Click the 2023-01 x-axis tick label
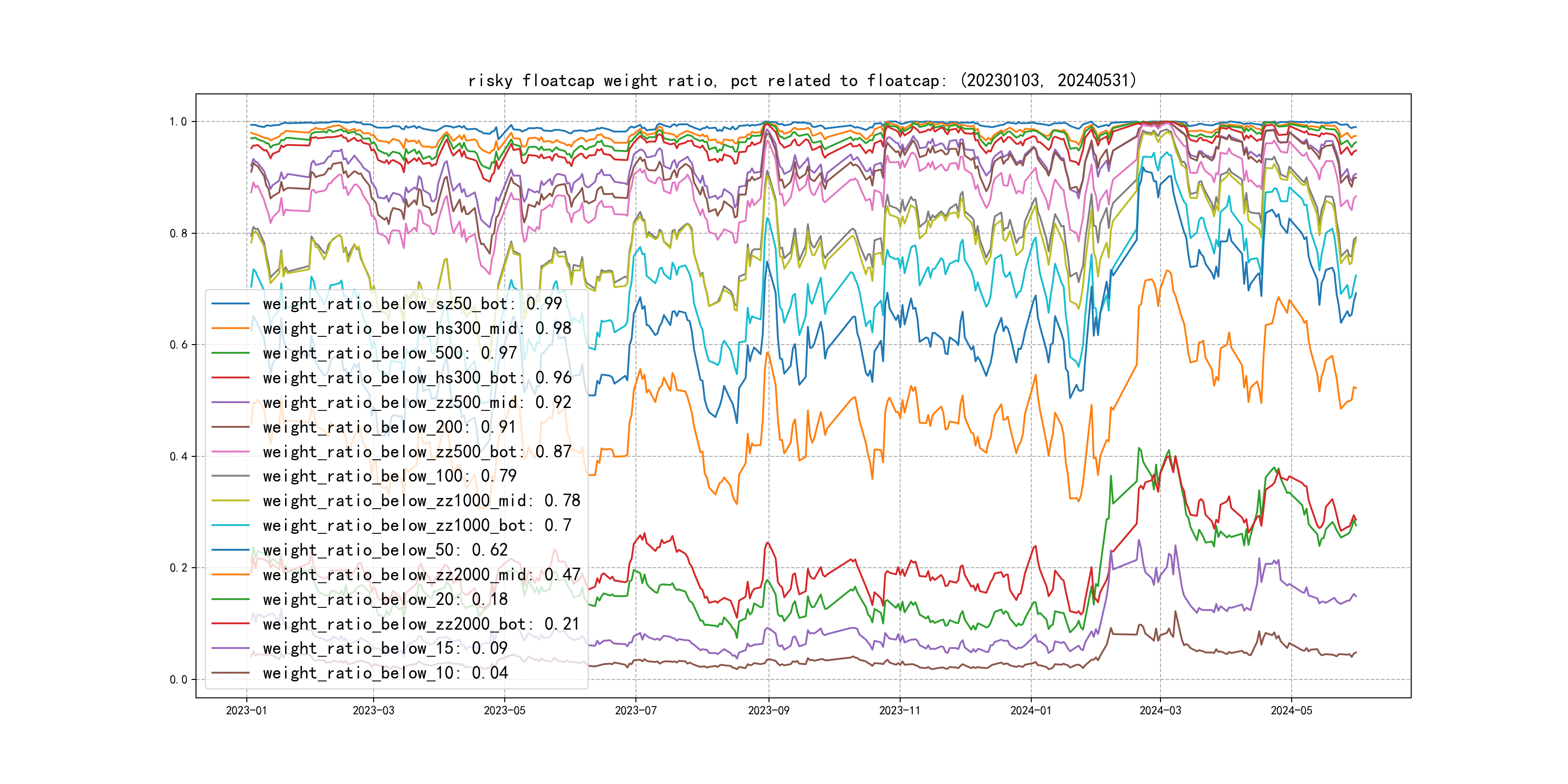Image resolution: width=1568 pixels, height=784 pixels. tap(246, 710)
